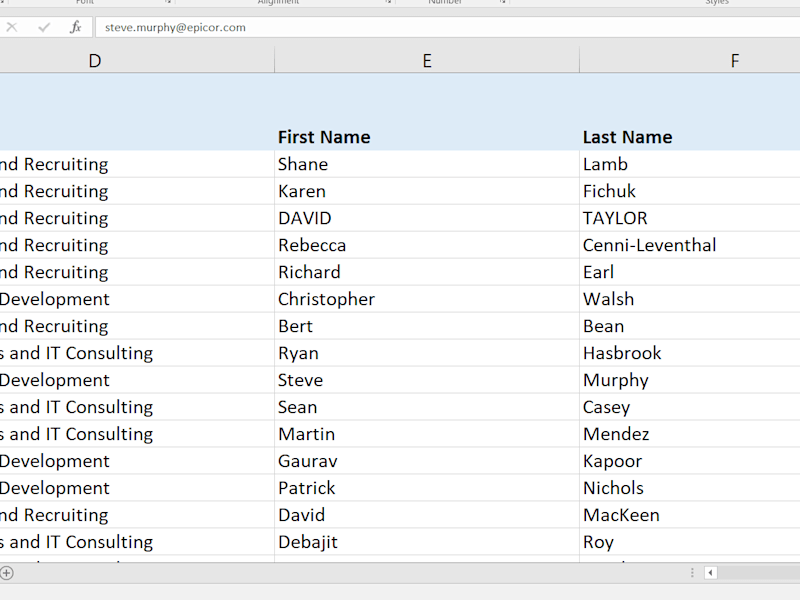This screenshot has width=800, height=600.
Task: Select column E header
Action: 427,61
